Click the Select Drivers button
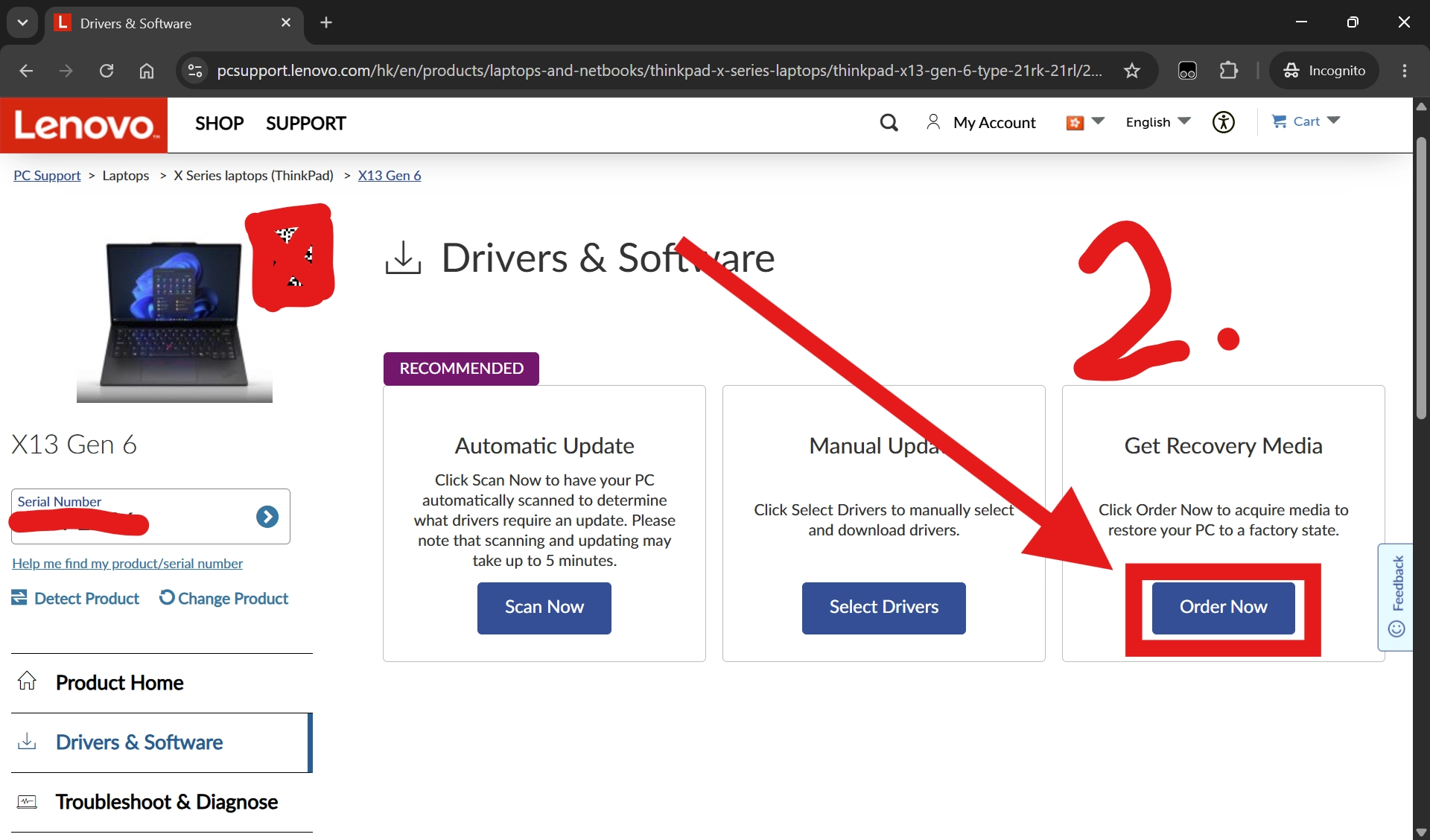This screenshot has width=1430, height=840. (884, 608)
